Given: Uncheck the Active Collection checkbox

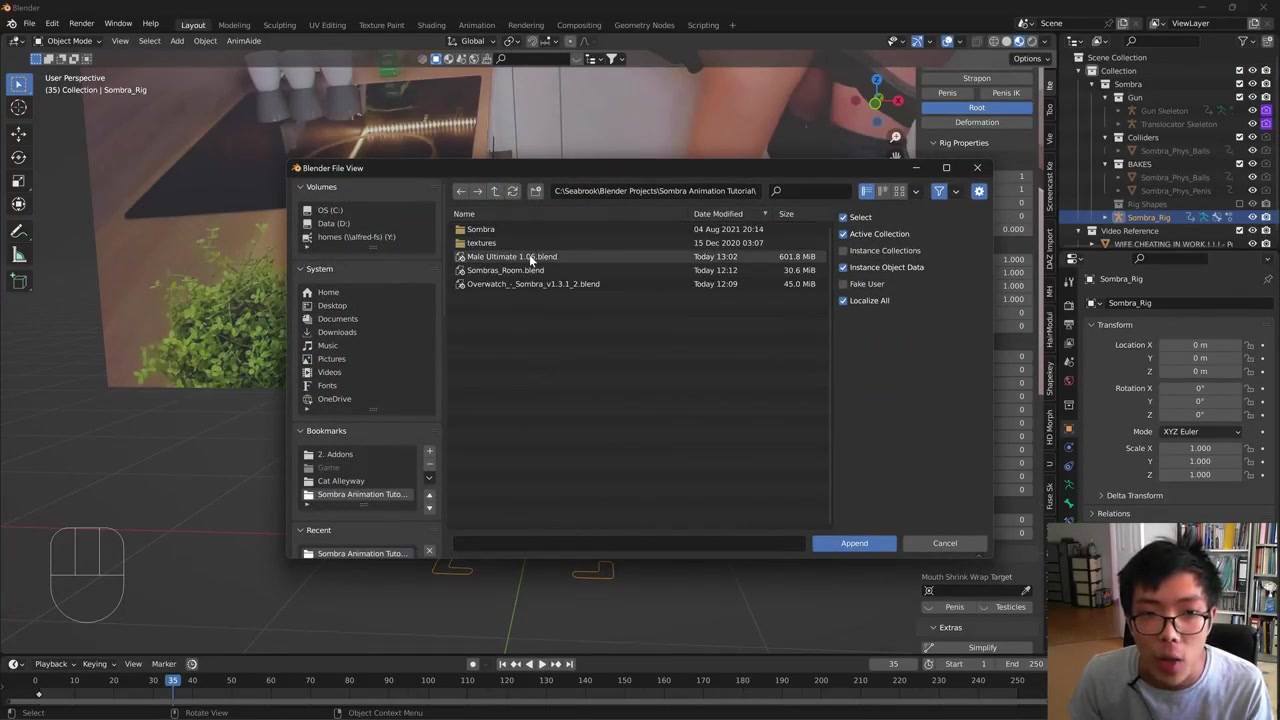Looking at the screenshot, I should [843, 234].
